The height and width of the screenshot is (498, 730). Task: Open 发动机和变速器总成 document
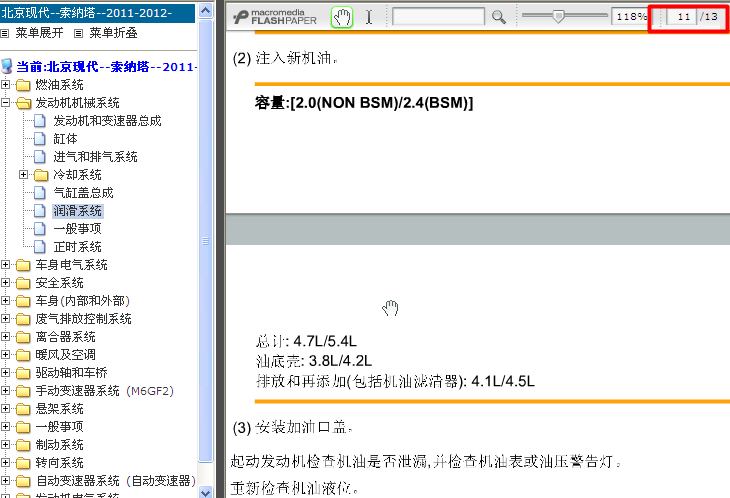coord(107,121)
